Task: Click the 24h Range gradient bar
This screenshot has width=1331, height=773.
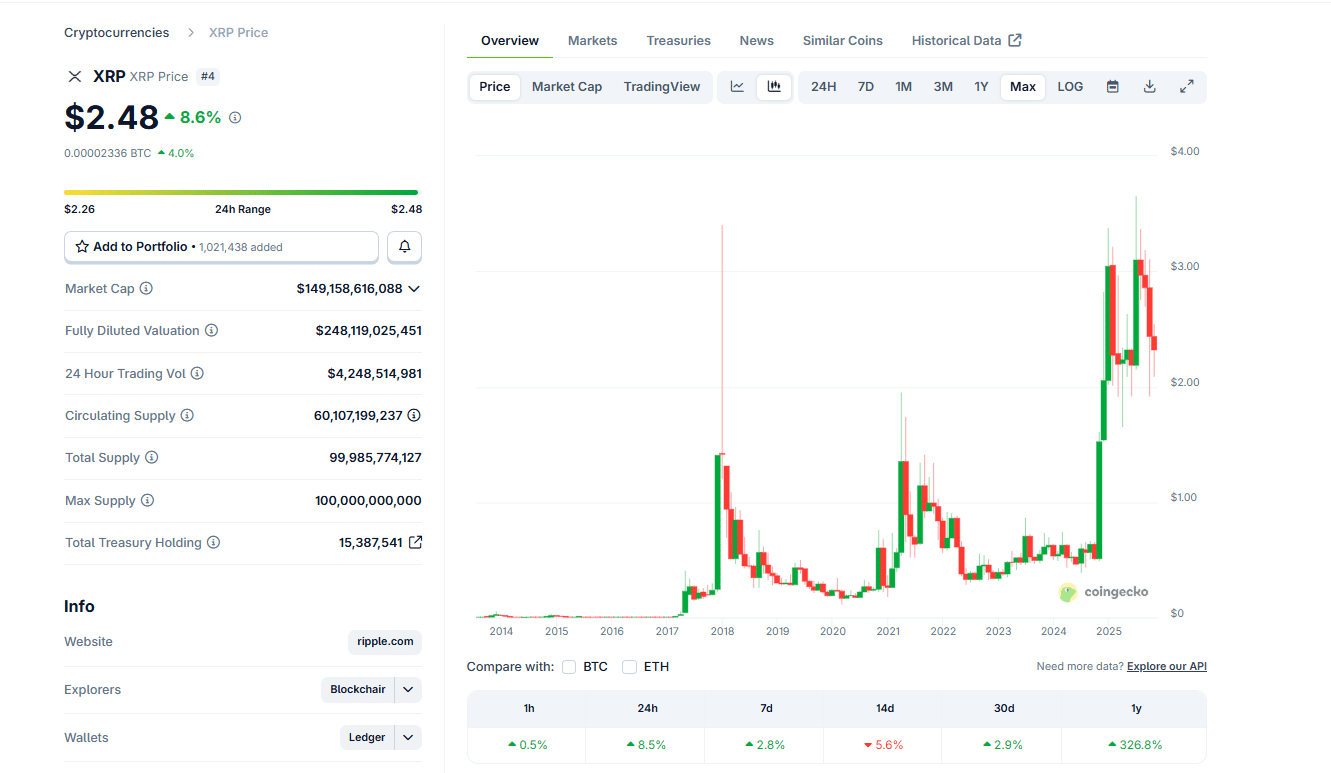Action: click(x=241, y=191)
